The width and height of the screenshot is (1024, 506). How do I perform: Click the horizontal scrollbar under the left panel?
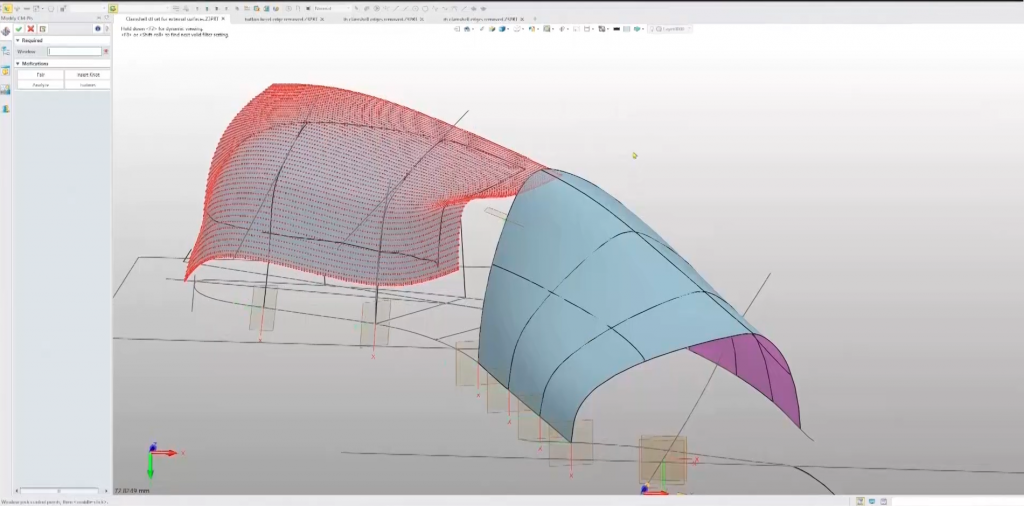pos(58,491)
